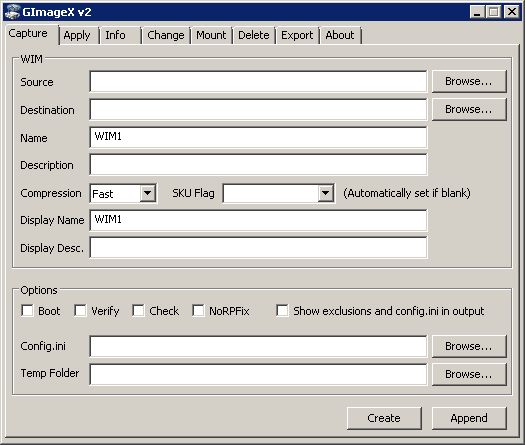Go to the Mount tab
Screen dimensions: 525x445
(211, 35)
